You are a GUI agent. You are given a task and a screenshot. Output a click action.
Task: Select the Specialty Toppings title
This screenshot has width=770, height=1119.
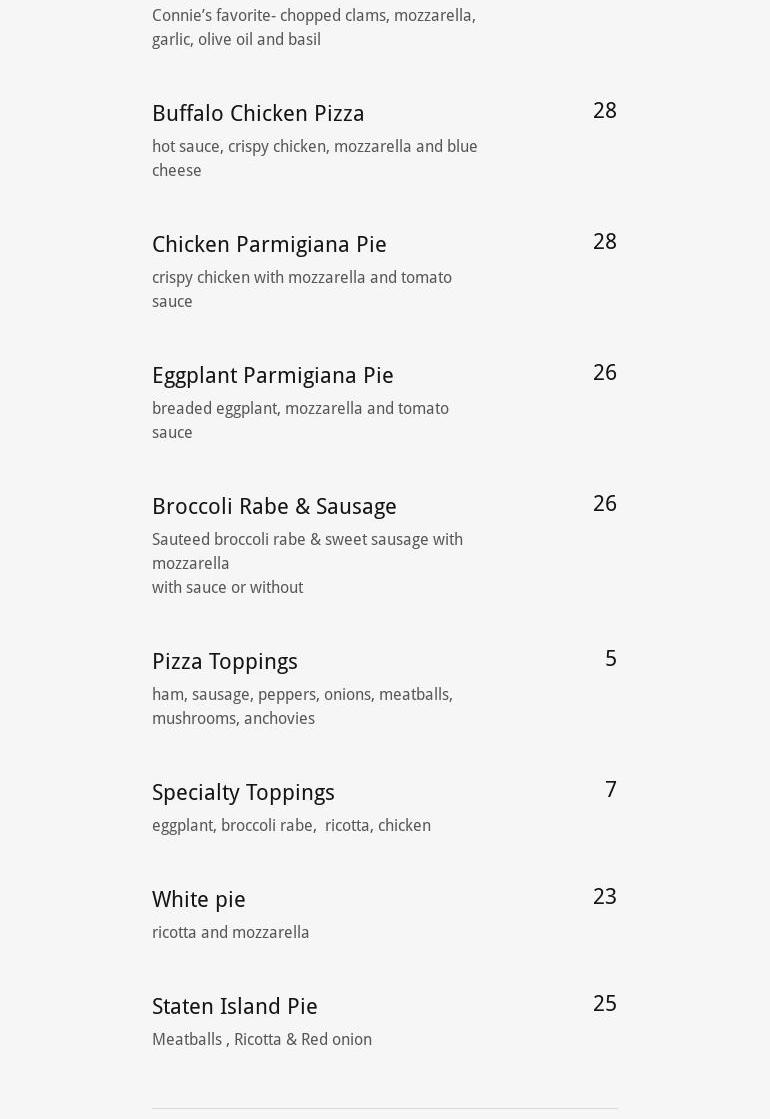click(x=243, y=792)
